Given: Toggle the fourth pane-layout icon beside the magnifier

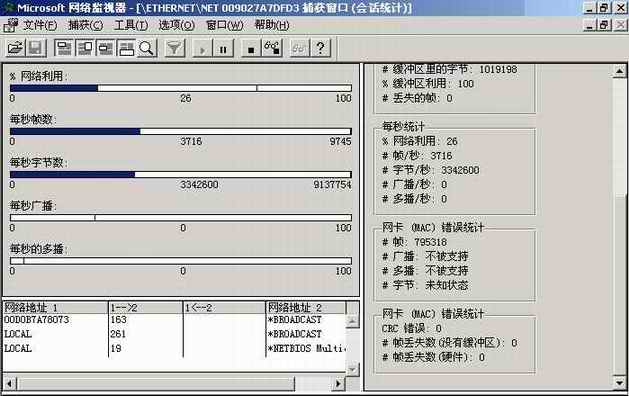Looking at the screenshot, I should (126, 48).
